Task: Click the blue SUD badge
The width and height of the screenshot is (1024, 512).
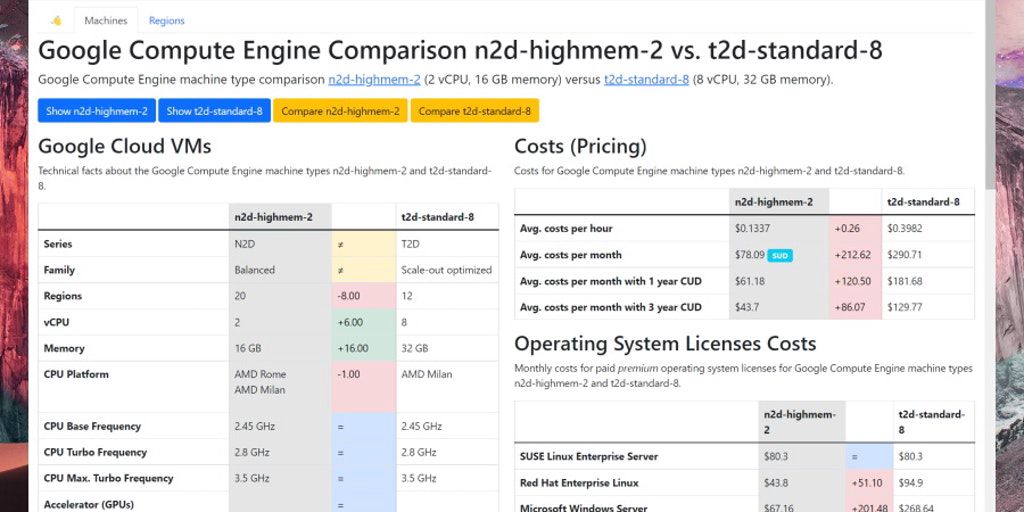Action: pos(780,256)
